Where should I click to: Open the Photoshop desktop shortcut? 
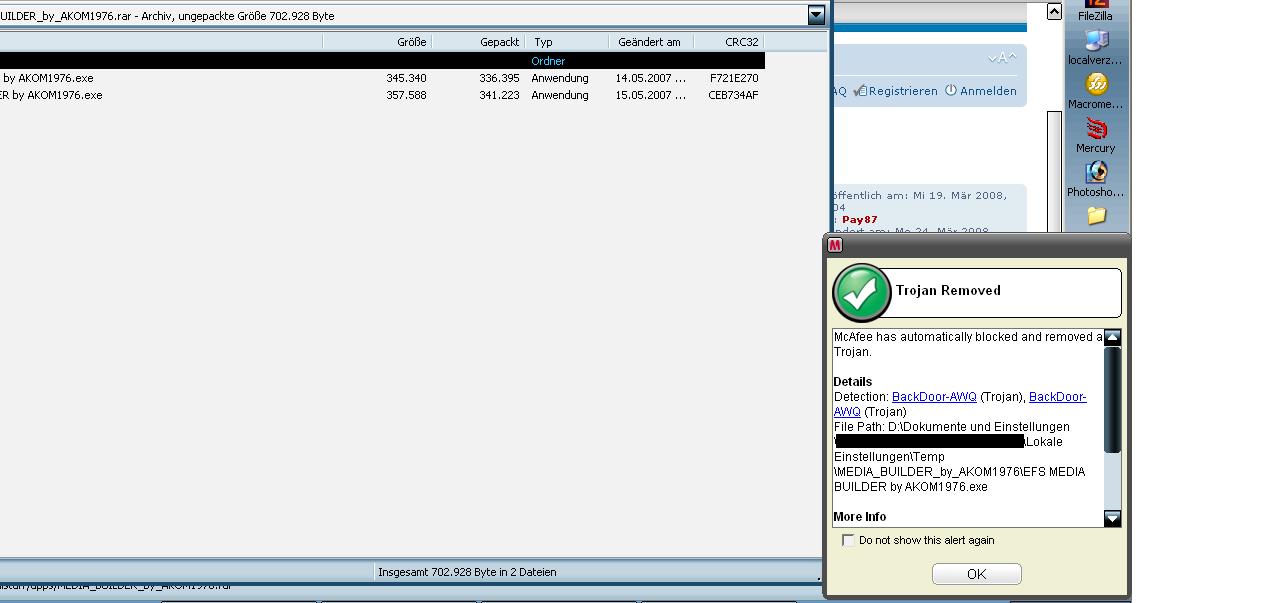click(x=1095, y=180)
